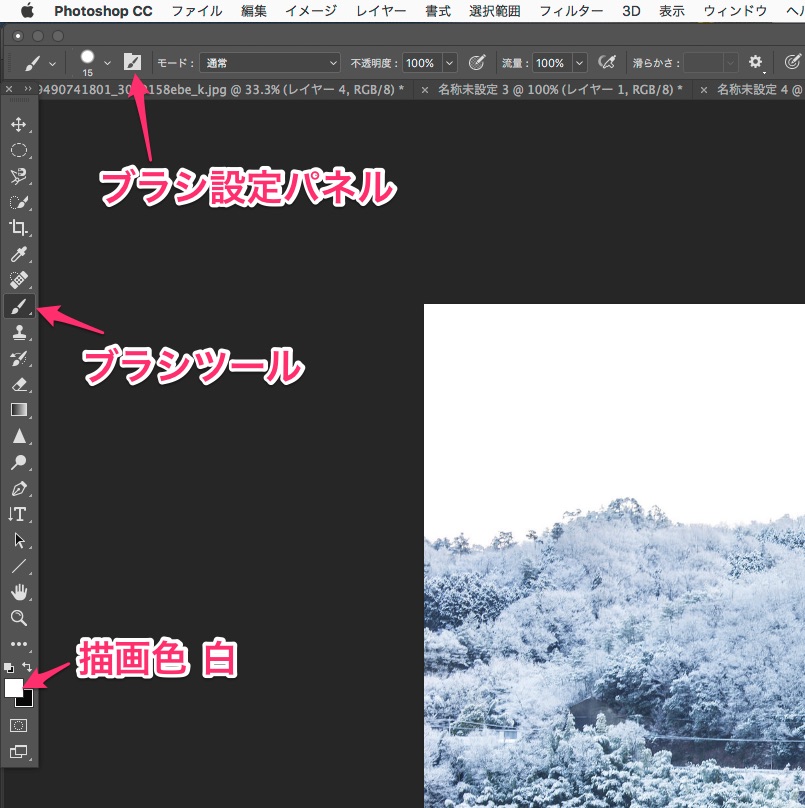Screen dimensions: 805x808
Task: Open the opacity 不透明度 slider dropdown arrow
Action: pos(449,62)
